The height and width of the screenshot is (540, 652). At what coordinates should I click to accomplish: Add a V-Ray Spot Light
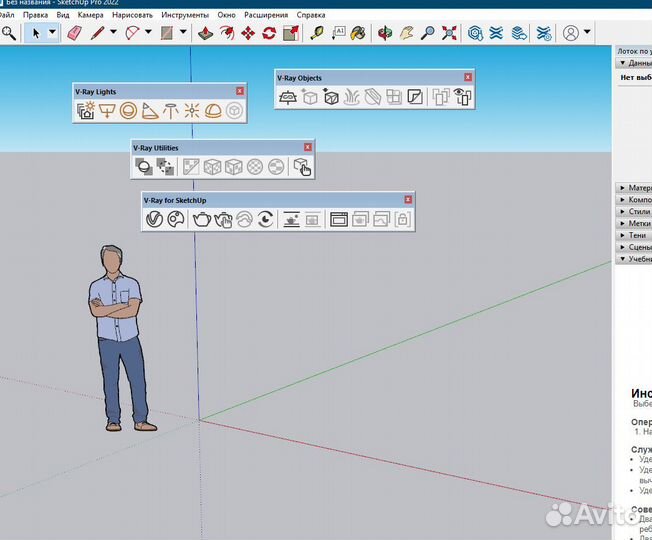coord(150,111)
